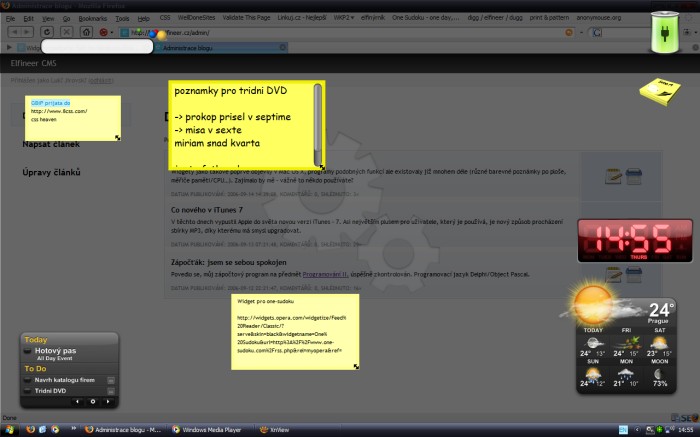Stop loading with the X toolbar icon
This screenshot has height=437, width=700.
pyautogui.click(x=67, y=32)
